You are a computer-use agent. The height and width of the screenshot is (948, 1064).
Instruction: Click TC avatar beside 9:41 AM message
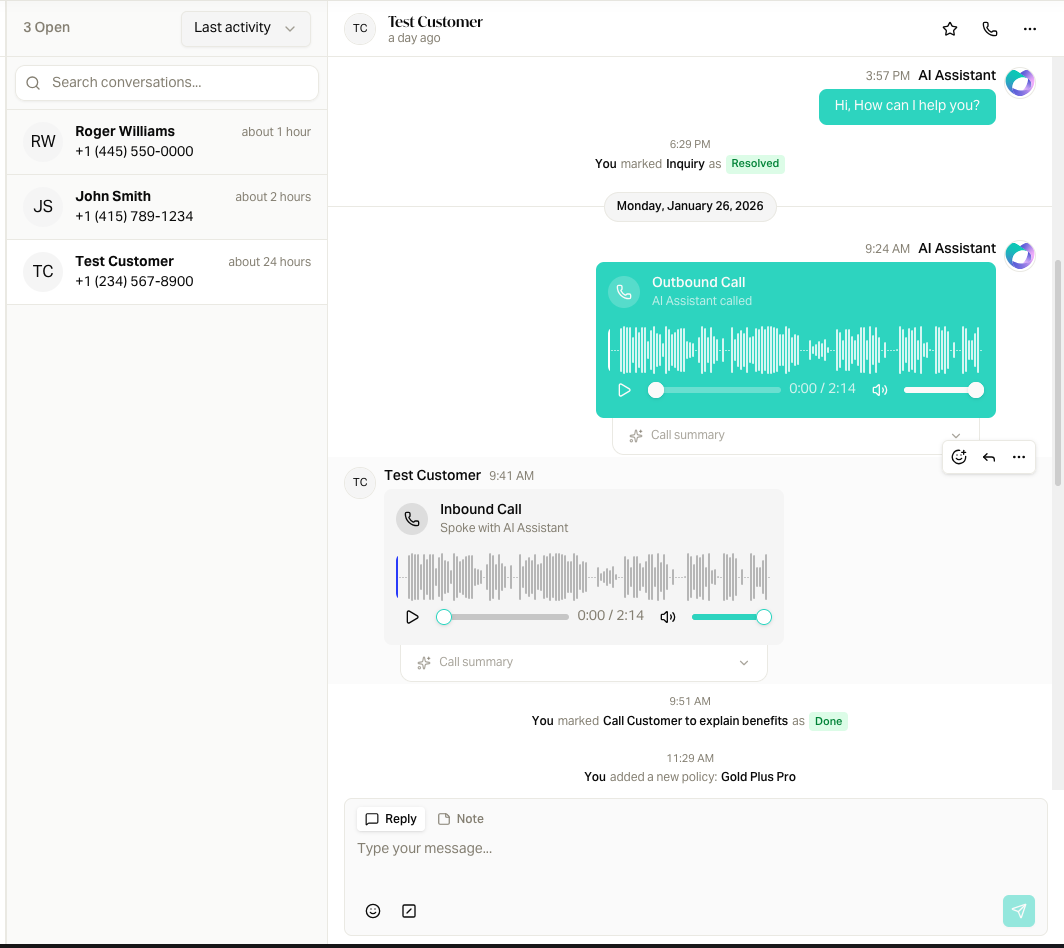360,482
